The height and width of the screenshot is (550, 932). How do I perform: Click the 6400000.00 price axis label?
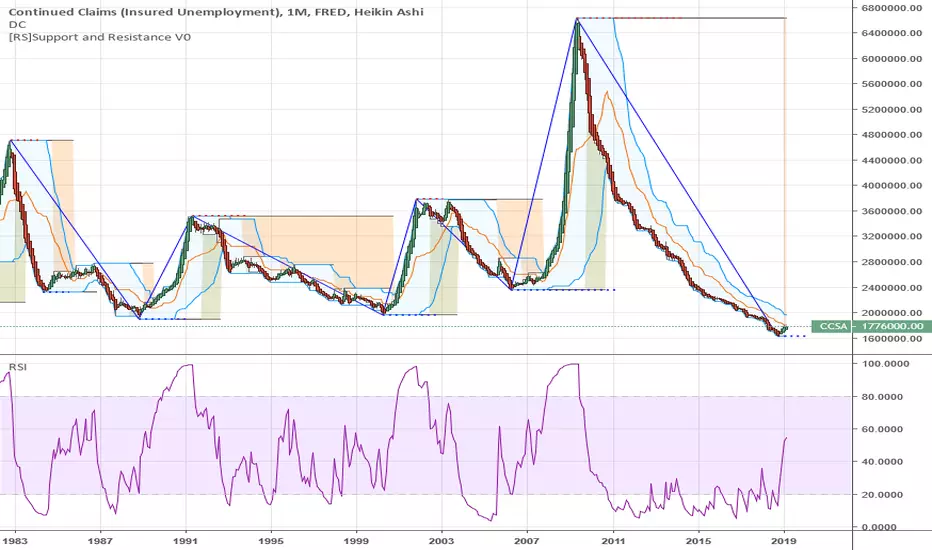pos(892,33)
